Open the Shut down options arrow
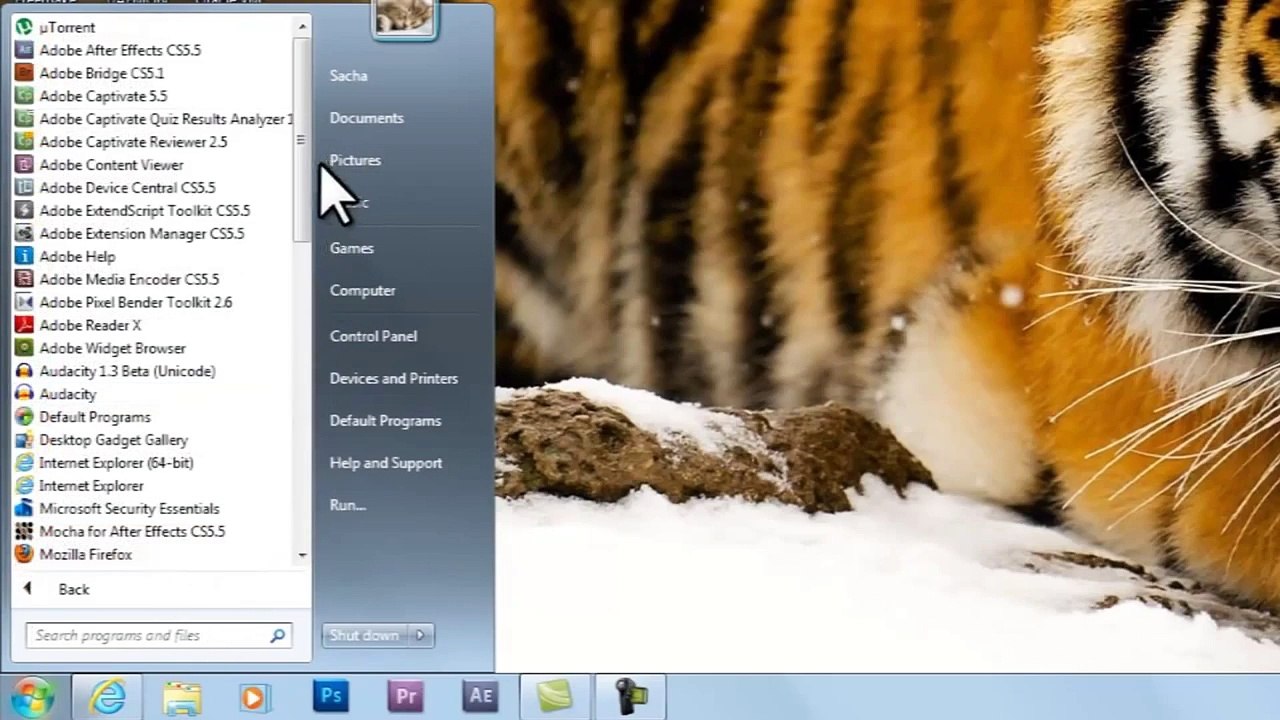This screenshot has width=1280, height=720. (420, 635)
